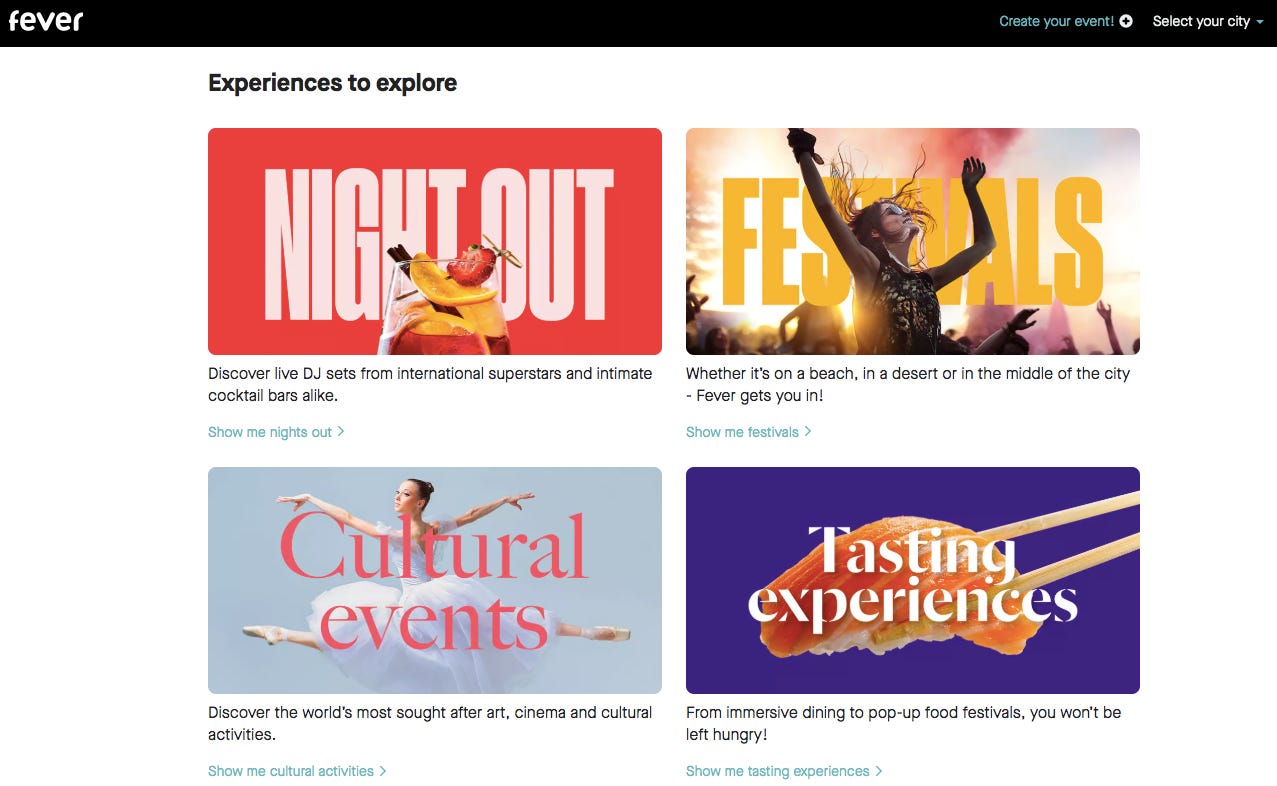
Task: Click the Fever logo
Action: pos(46,21)
